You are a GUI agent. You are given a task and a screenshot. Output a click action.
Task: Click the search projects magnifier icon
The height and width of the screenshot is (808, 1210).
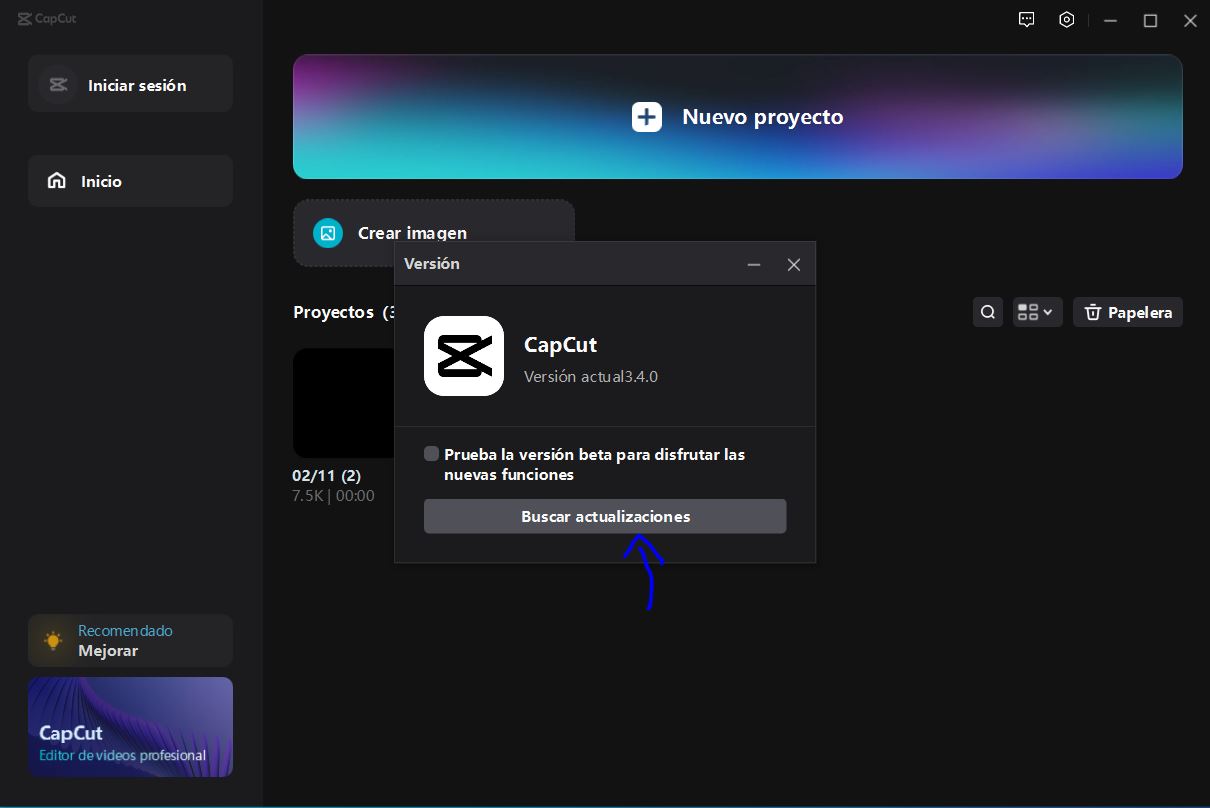coord(988,312)
